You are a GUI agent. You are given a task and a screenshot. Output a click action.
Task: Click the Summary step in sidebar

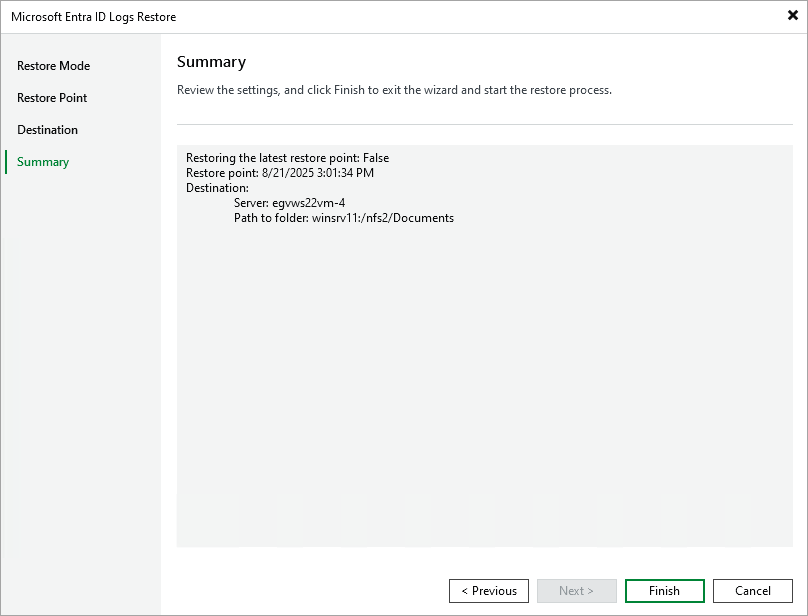[x=42, y=161]
